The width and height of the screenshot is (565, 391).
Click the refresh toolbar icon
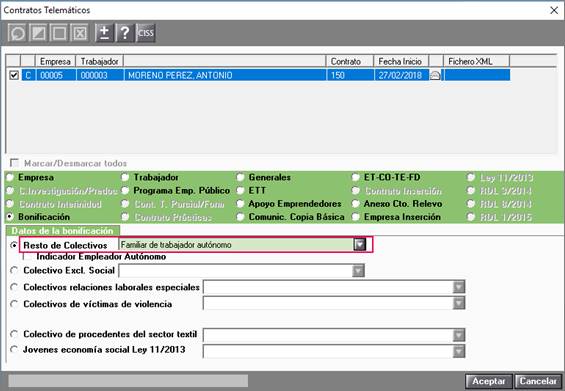click(17, 33)
